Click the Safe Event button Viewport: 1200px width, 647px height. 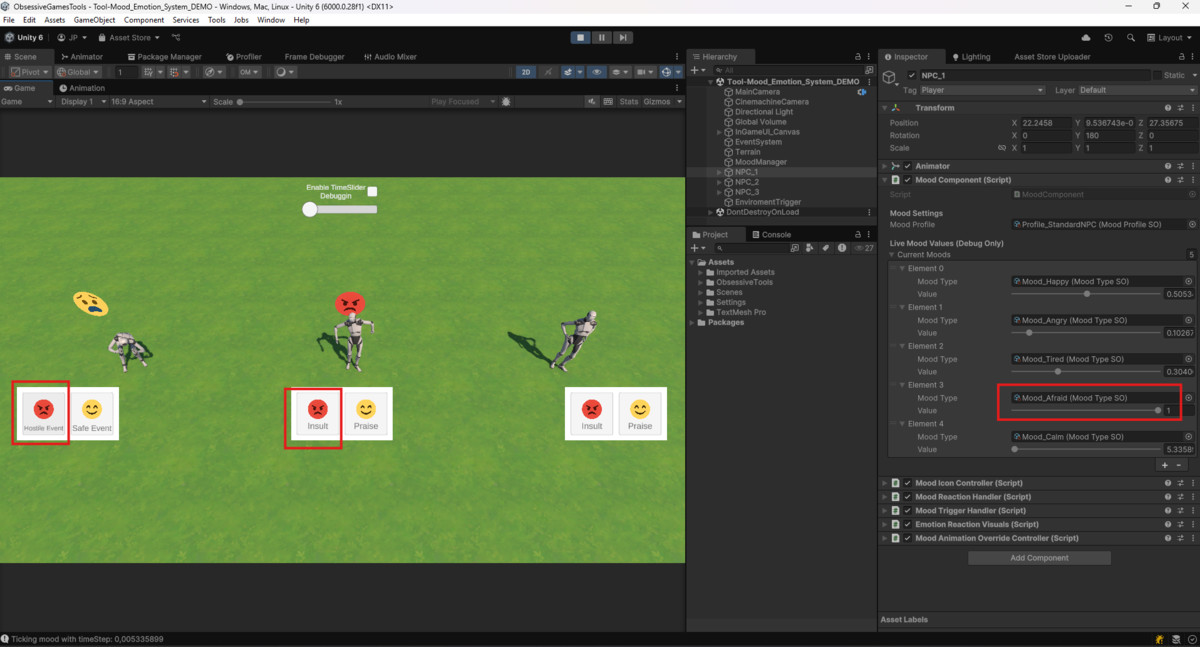pos(92,414)
